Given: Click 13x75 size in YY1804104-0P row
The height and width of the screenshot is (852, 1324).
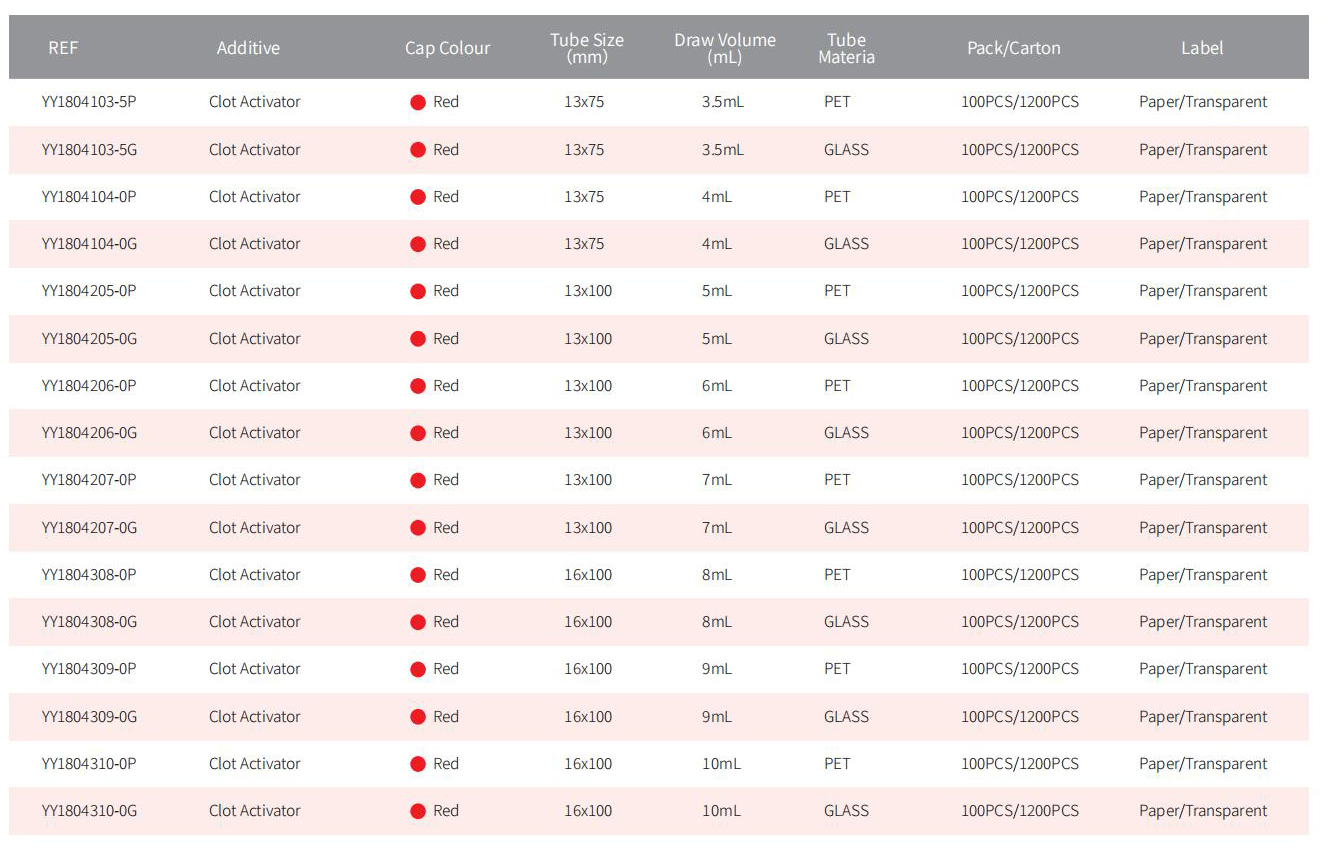Looking at the screenshot, I should coord(584,197).
